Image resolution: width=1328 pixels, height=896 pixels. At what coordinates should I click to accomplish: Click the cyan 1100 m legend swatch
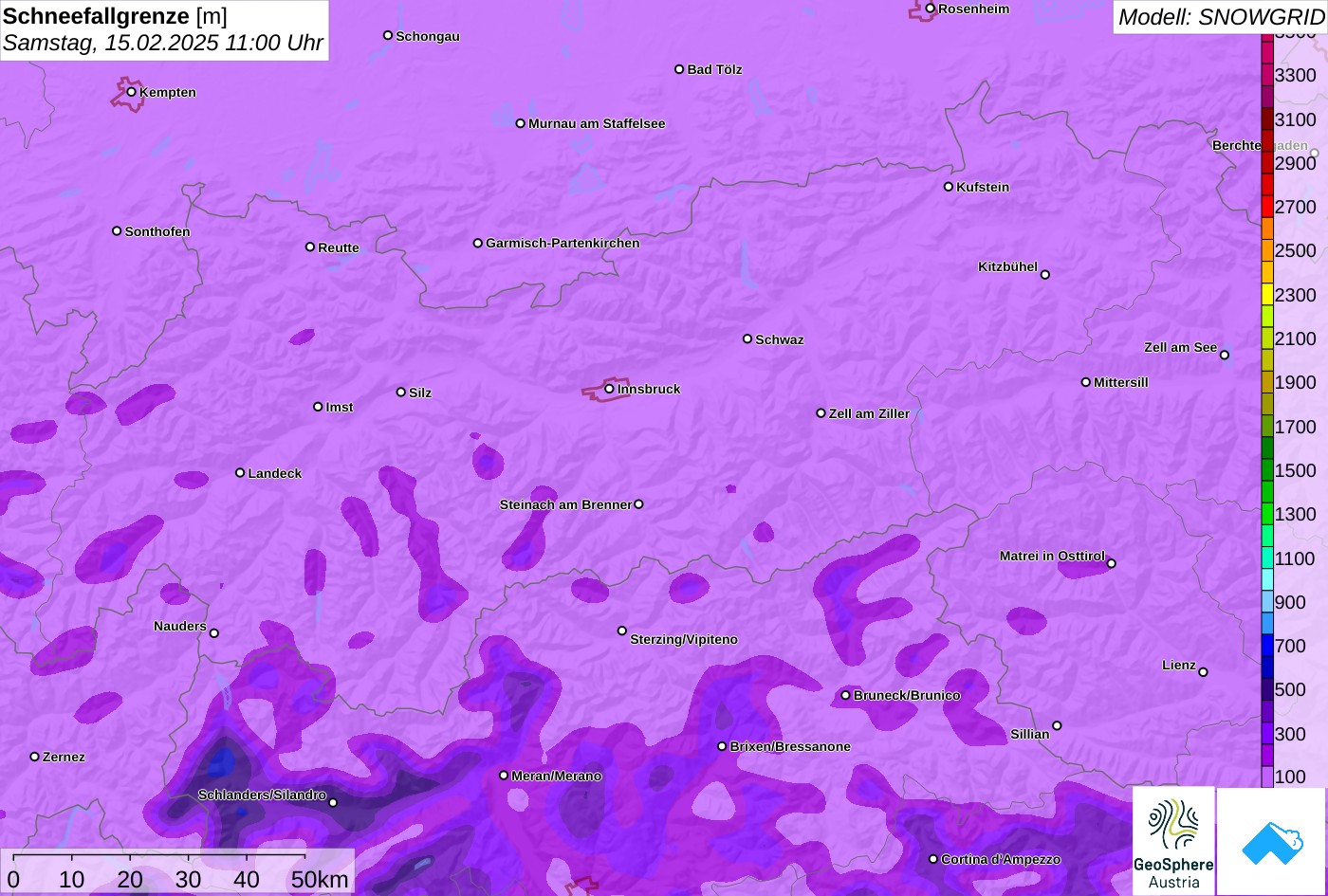[x=1267, y=558]
